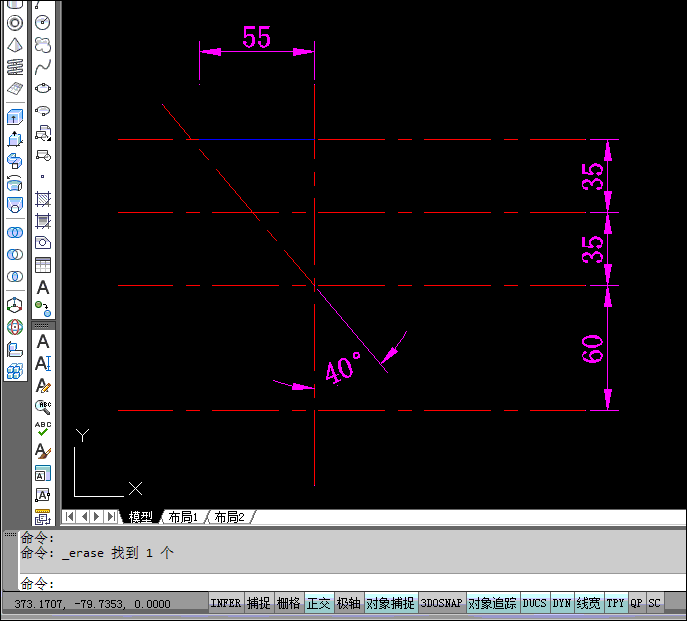Select the Region tool
The width and height of the screenshot is (687, 621).
pyautogui.click(x=43, y=243)
